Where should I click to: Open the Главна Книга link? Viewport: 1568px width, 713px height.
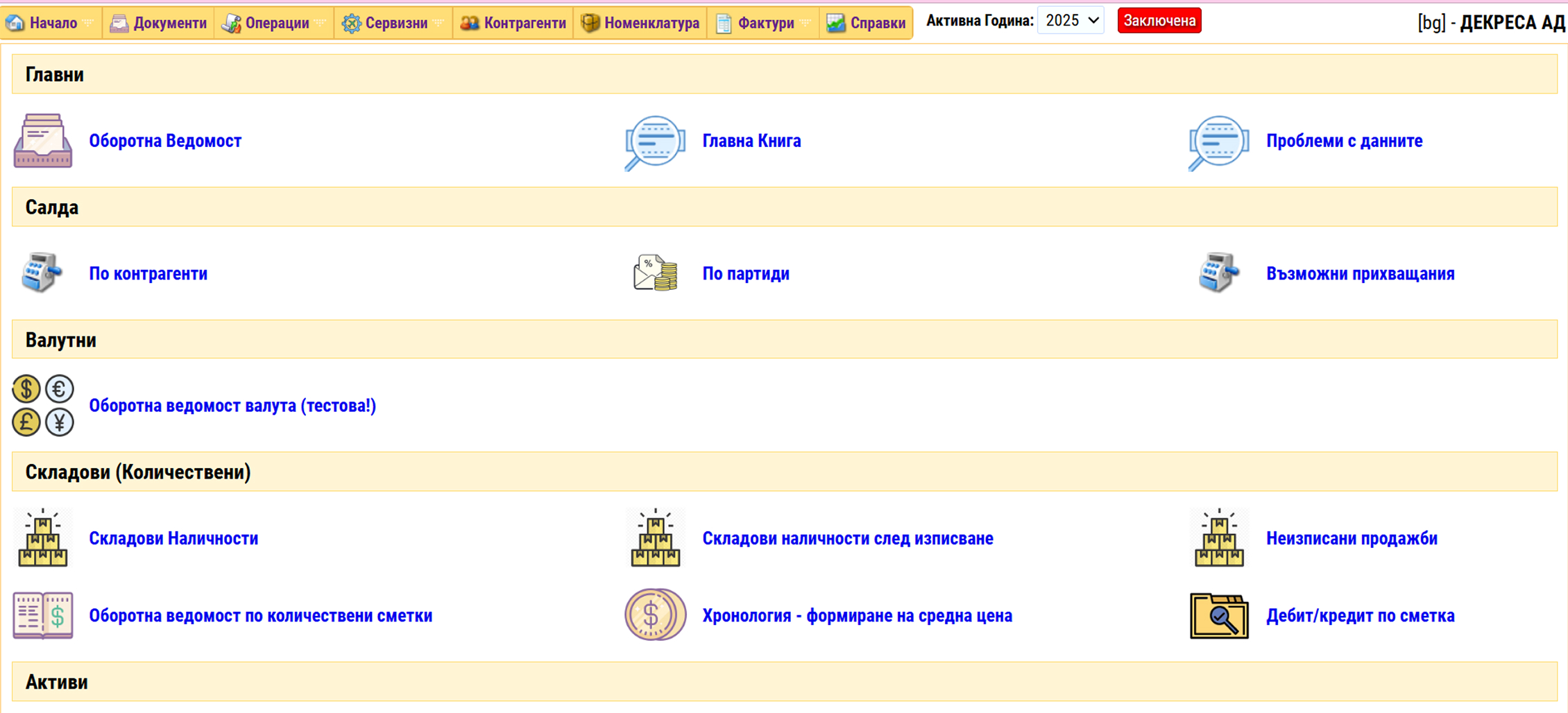[751, 141]
